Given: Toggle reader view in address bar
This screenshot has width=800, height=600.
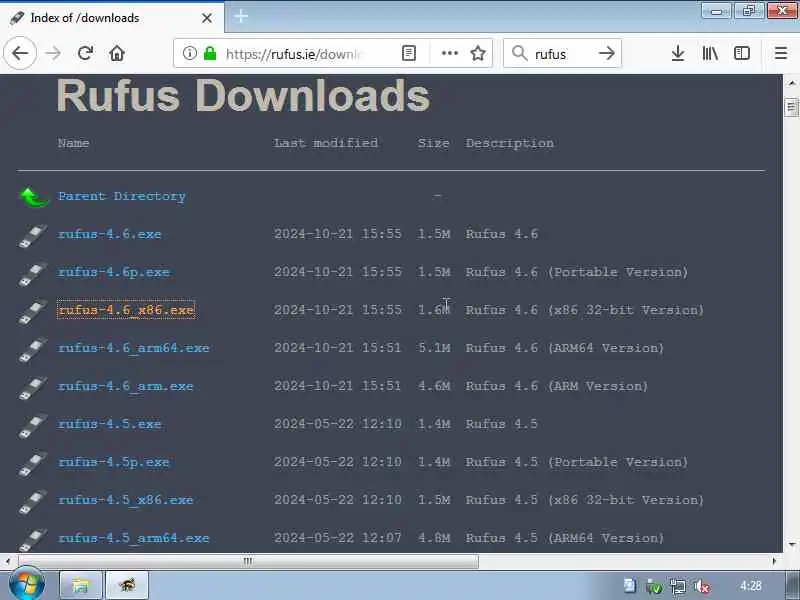Looking at the screenshot, I should coord(409,53).
